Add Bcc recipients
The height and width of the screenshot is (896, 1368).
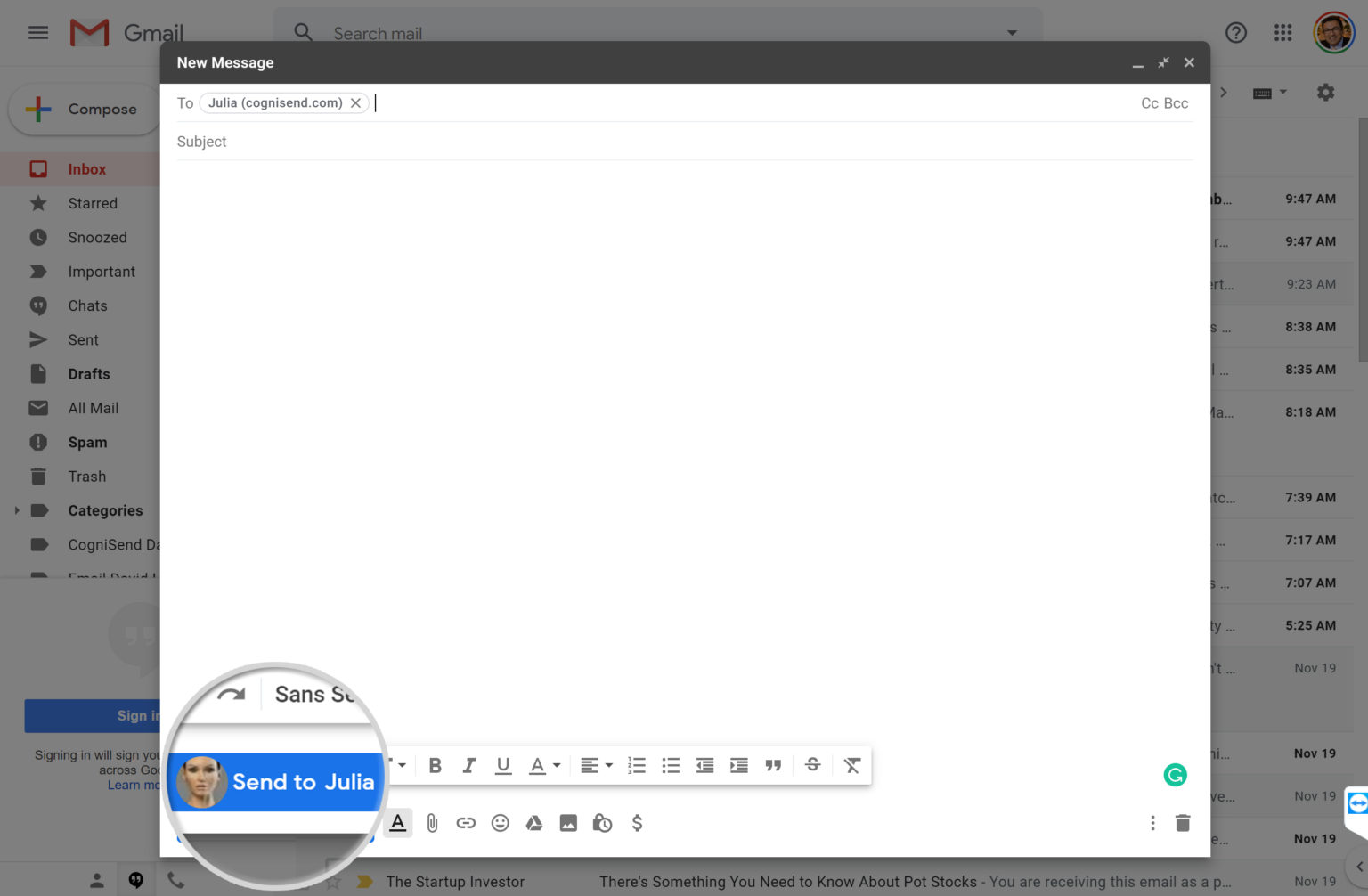point(1177,103)
